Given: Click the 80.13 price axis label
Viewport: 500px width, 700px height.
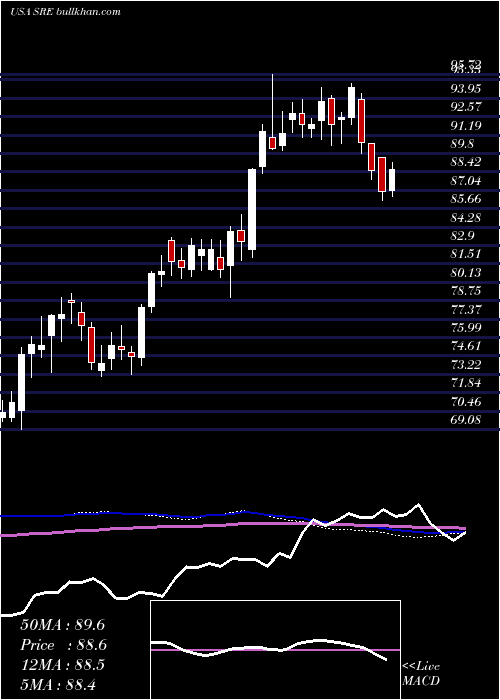Looking at the screenshot, I should tap(466, 273).
